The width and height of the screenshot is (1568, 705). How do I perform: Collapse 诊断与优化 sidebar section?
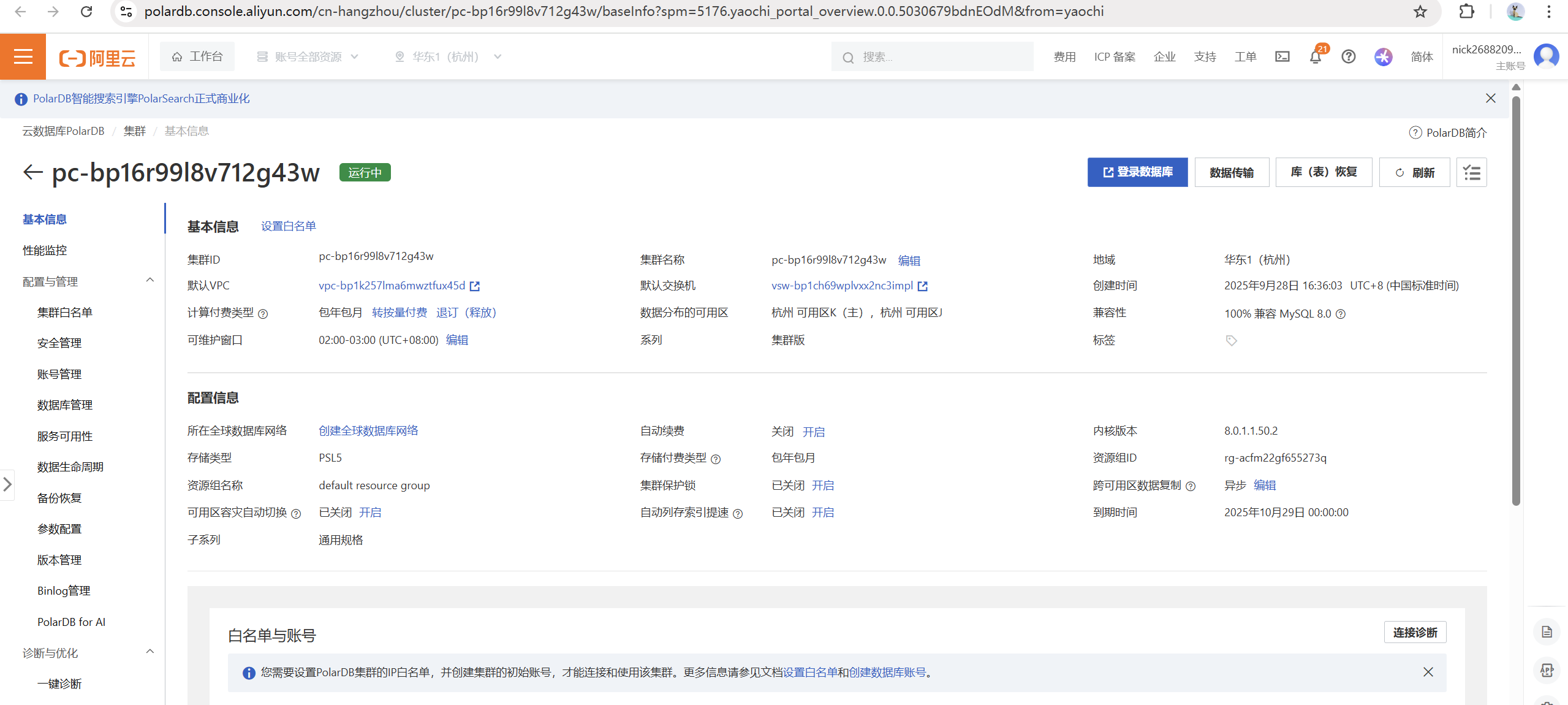[x=150, y=652]
